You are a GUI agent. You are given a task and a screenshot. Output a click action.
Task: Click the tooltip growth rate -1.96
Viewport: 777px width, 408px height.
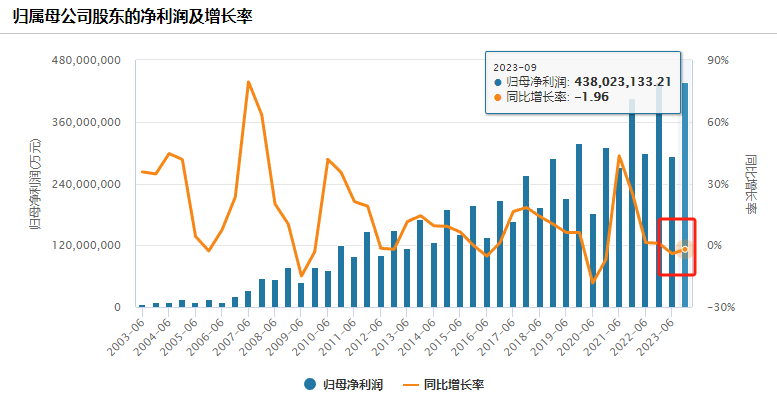click(592, 97)
